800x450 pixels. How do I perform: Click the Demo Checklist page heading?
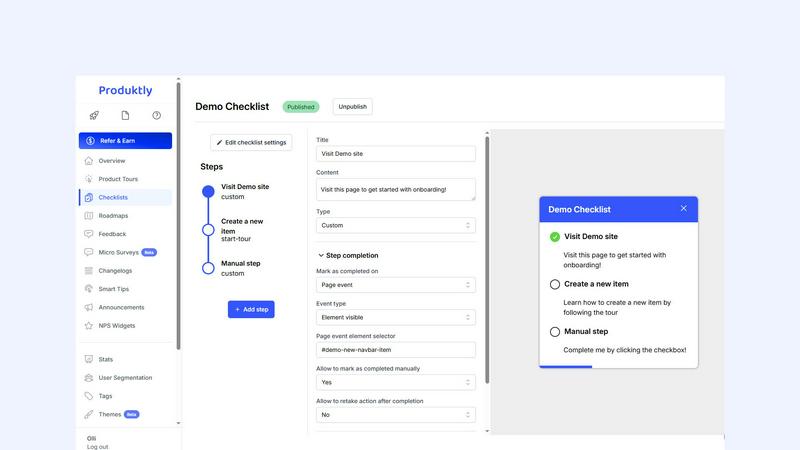[232, 107]
